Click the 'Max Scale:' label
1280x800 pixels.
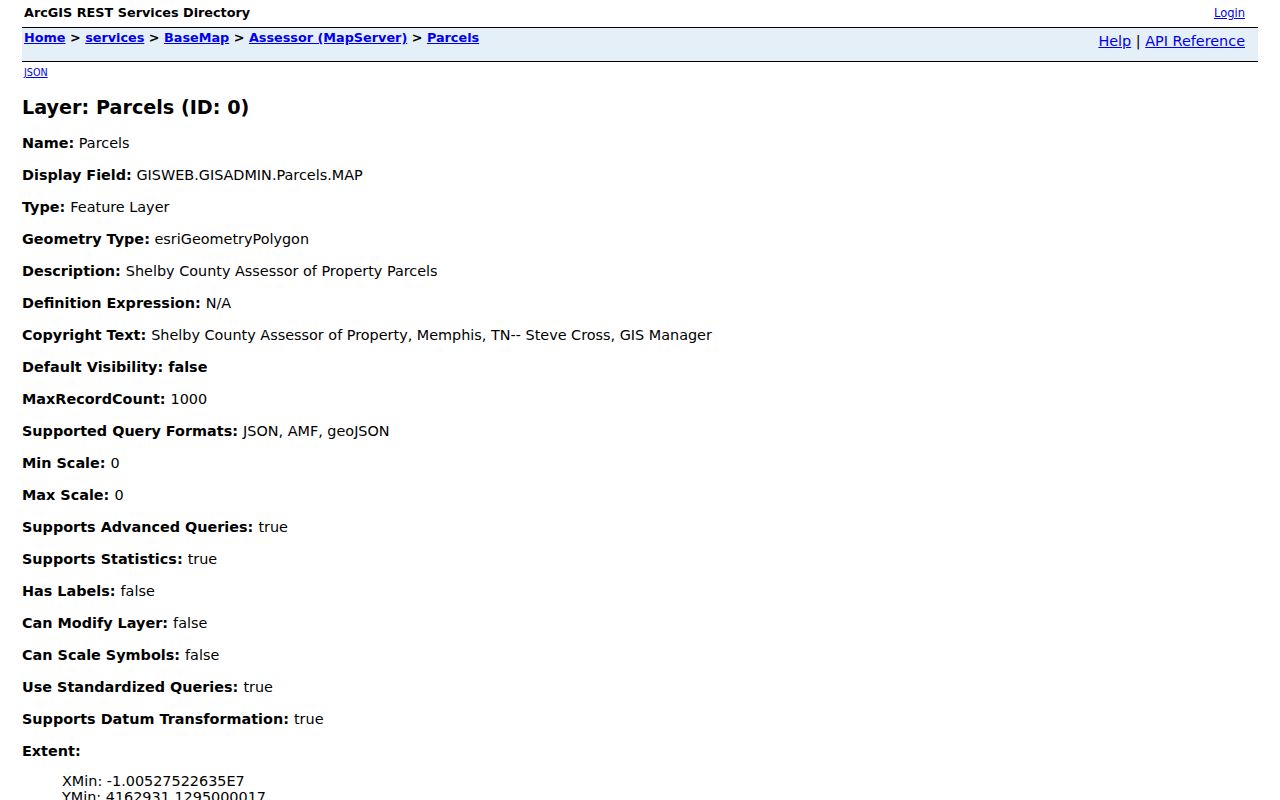(66, 495)
